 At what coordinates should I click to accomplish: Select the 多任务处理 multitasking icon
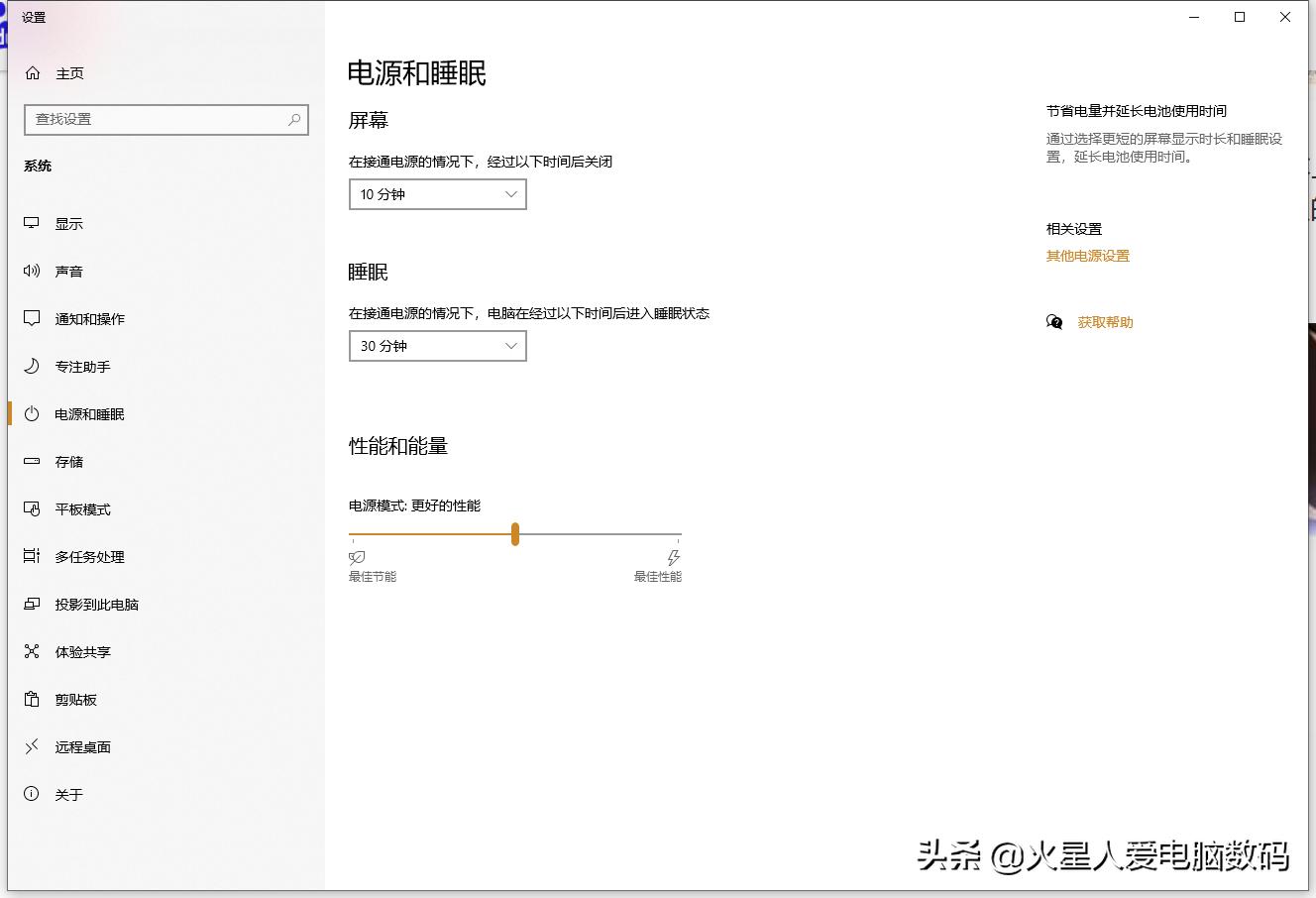[34, 556]
